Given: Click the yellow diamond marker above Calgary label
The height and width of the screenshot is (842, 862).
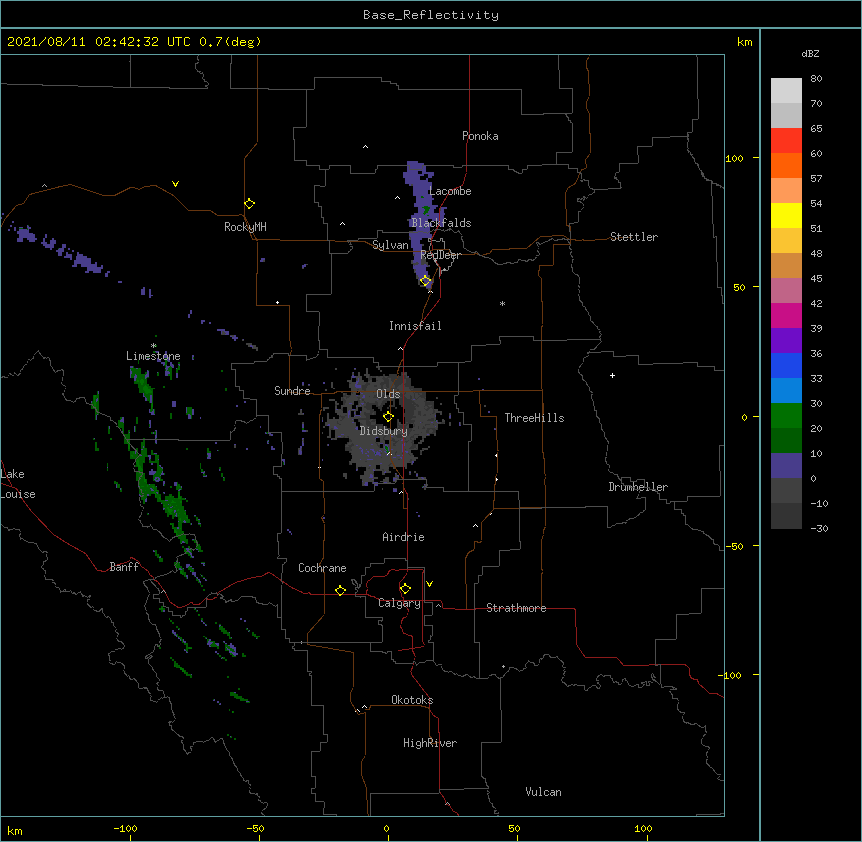Looking at the screenshot, I should coord(405,589).
